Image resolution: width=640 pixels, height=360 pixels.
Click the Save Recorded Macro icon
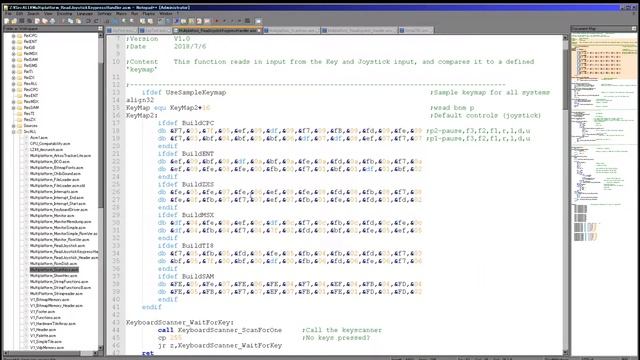tap(247, 21)
